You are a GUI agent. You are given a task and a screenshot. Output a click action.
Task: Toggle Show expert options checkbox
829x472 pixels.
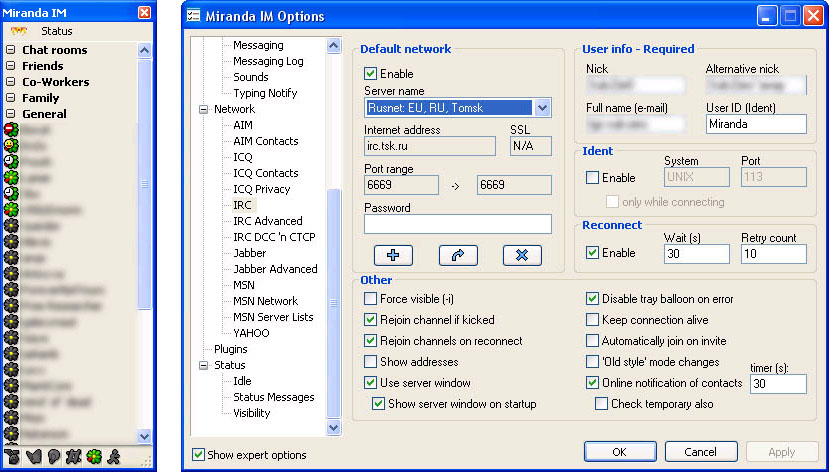(x=198, y=455)
